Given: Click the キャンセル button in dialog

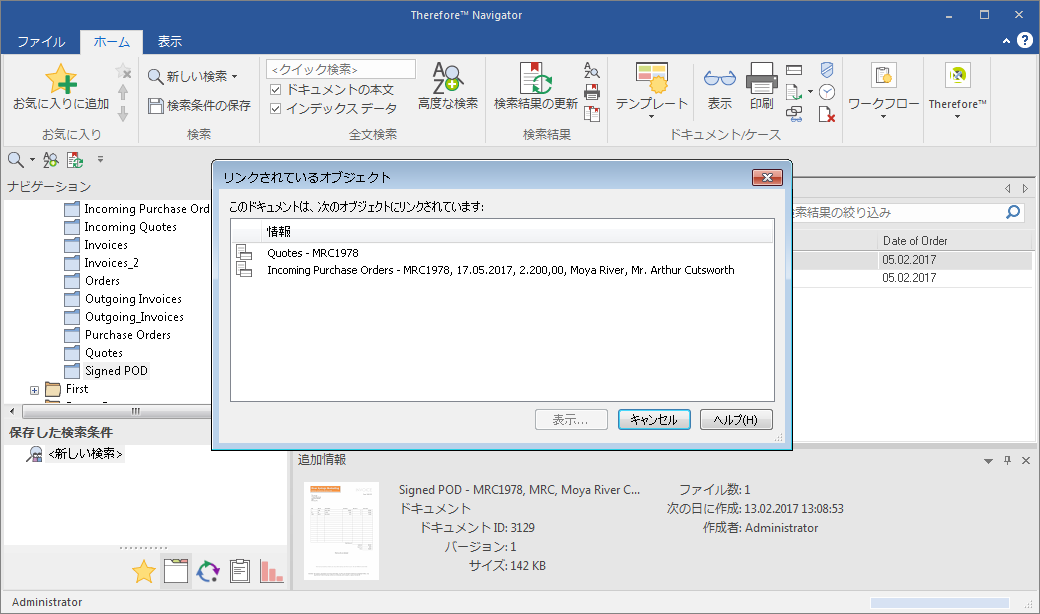Looking at the screenshot, I should click(x=654, y=419).
